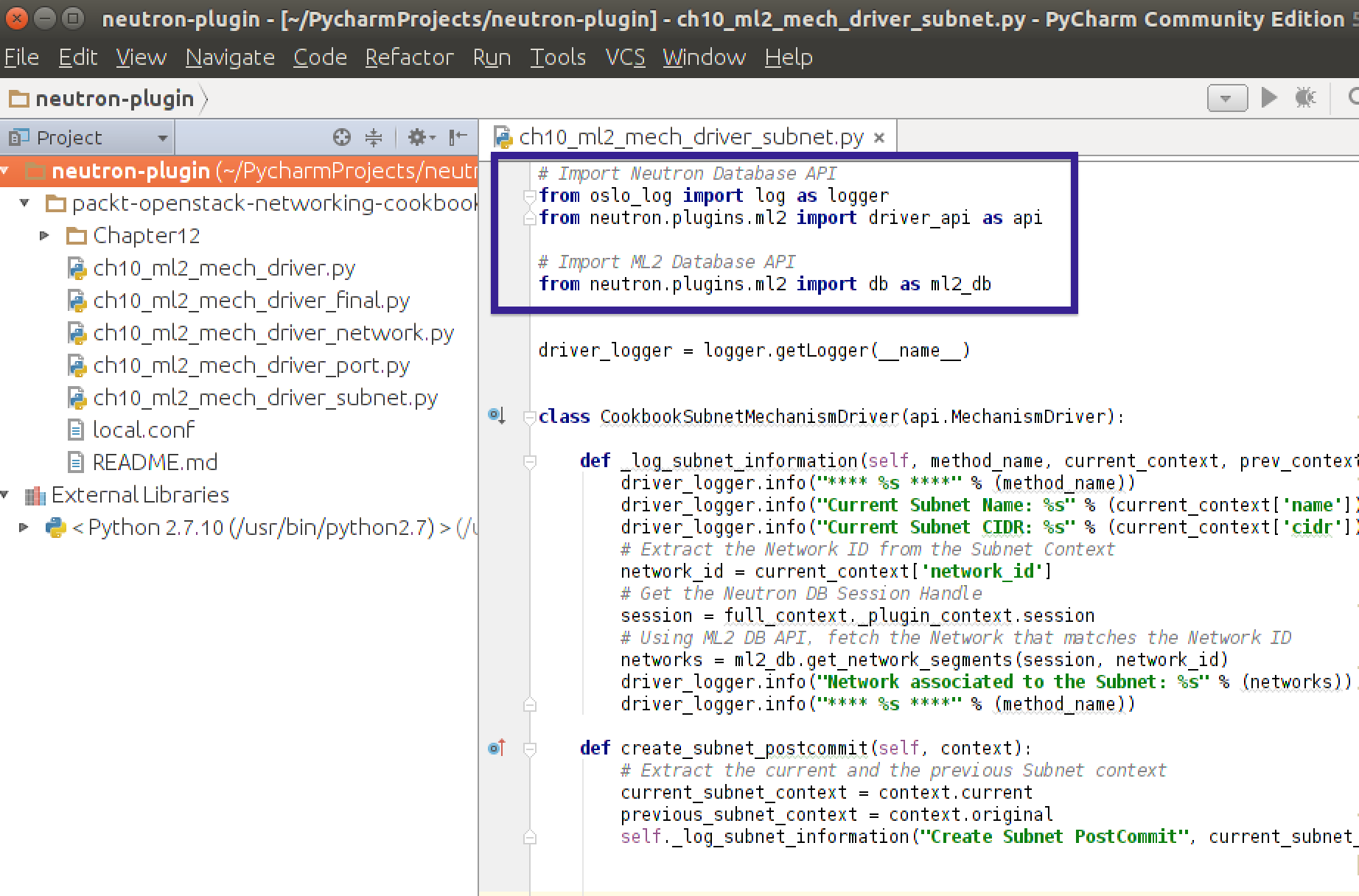Select ch10_ml2_mech_driver_subnet.py in project tree
This screenshot has width=1359, height=896.
coord(265,397)
